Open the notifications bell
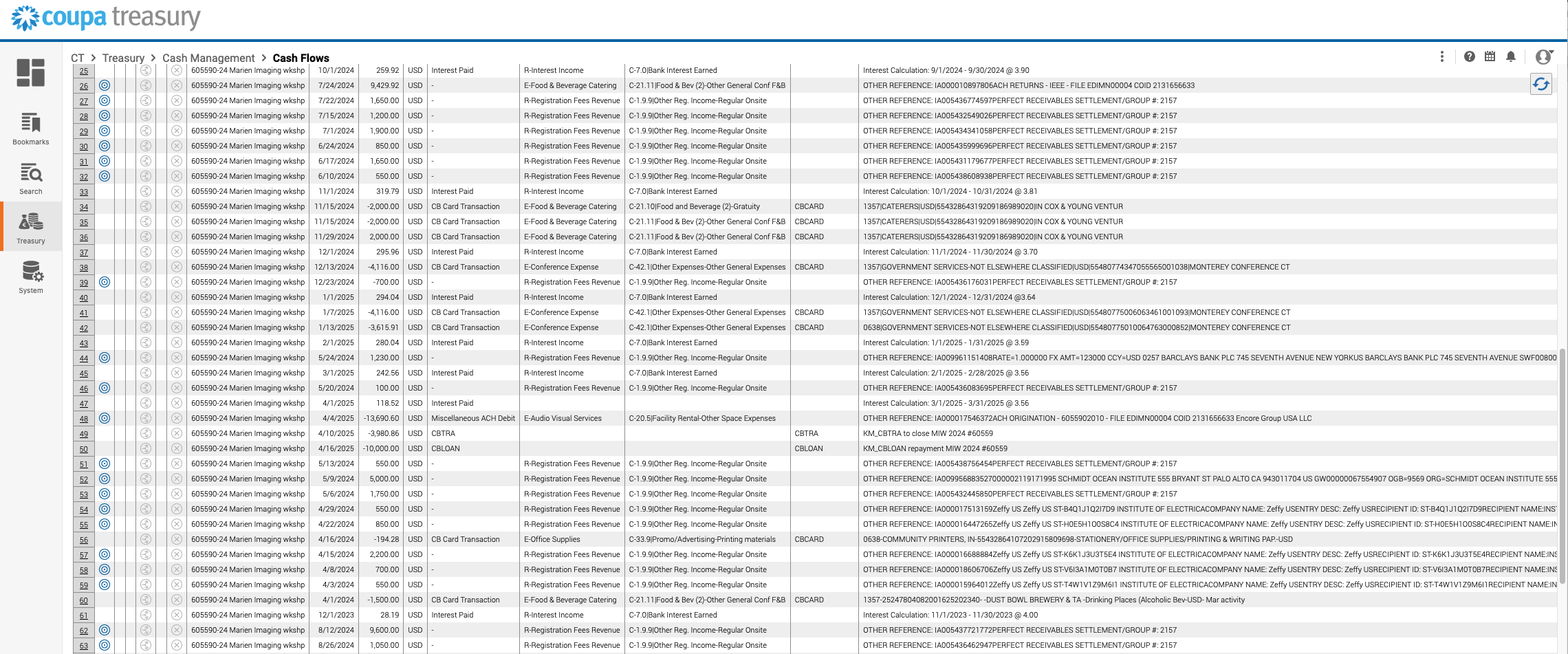 pos(1511,56)
